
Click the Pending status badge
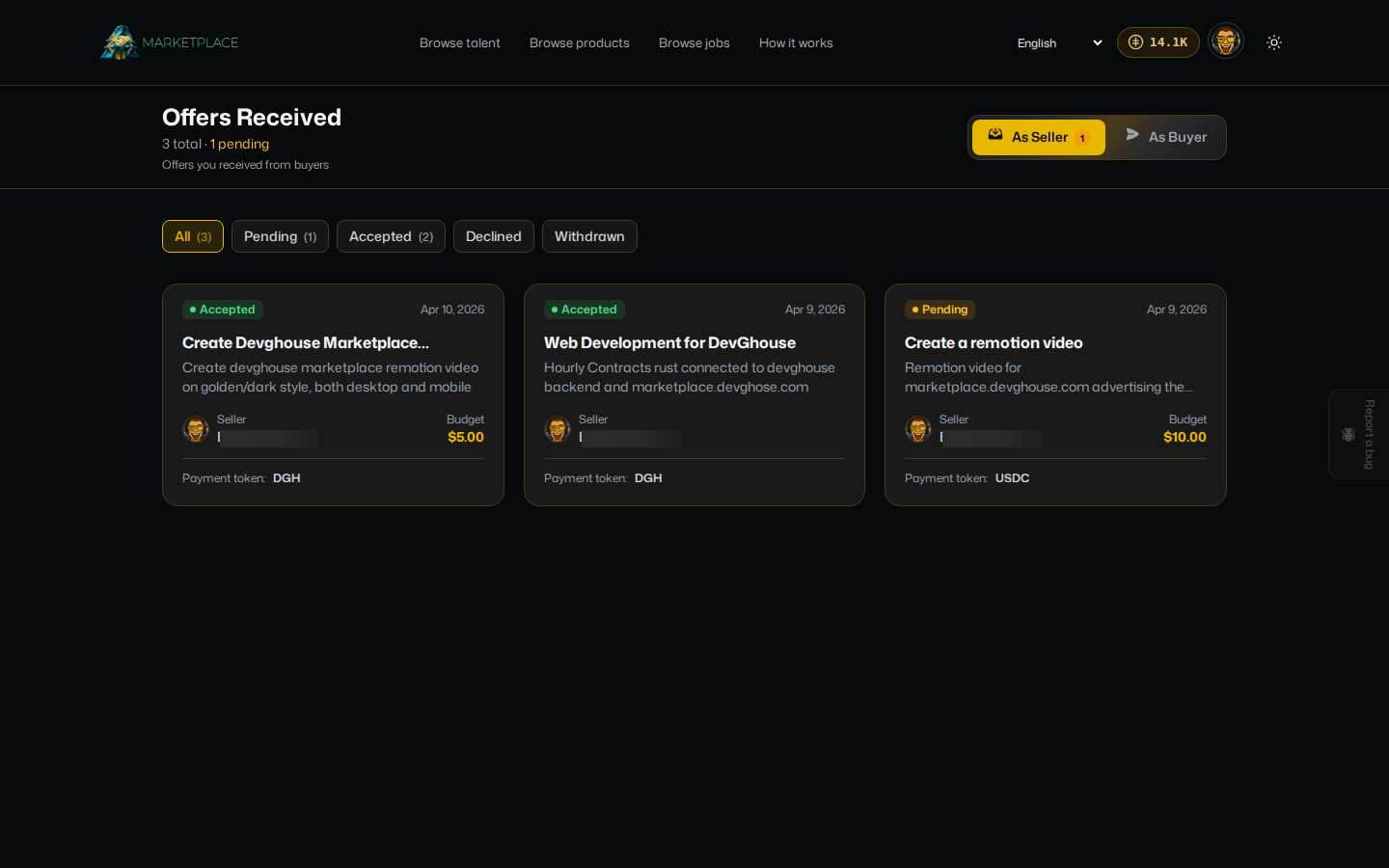[940, 310]
